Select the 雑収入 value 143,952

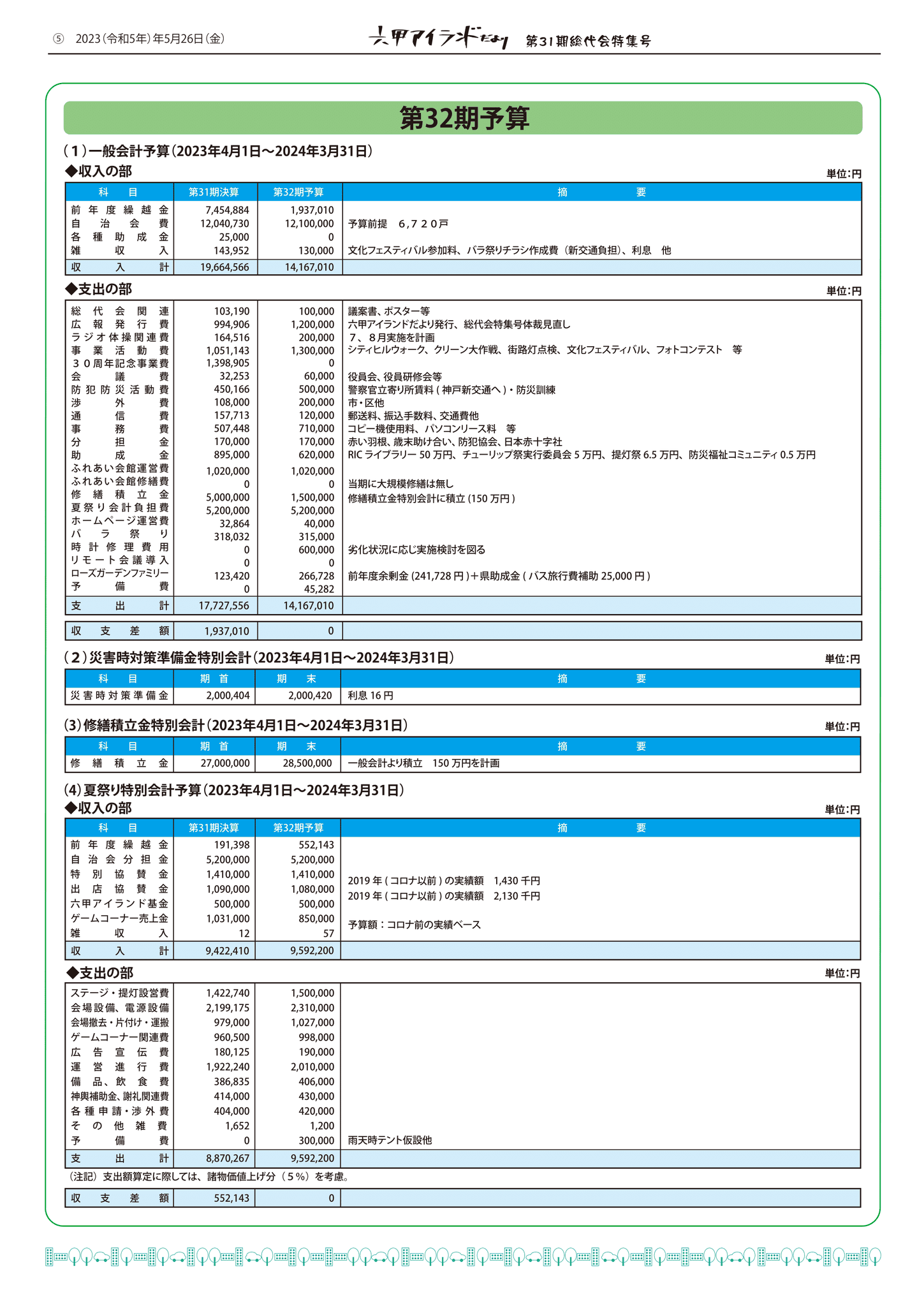(231, 251)
